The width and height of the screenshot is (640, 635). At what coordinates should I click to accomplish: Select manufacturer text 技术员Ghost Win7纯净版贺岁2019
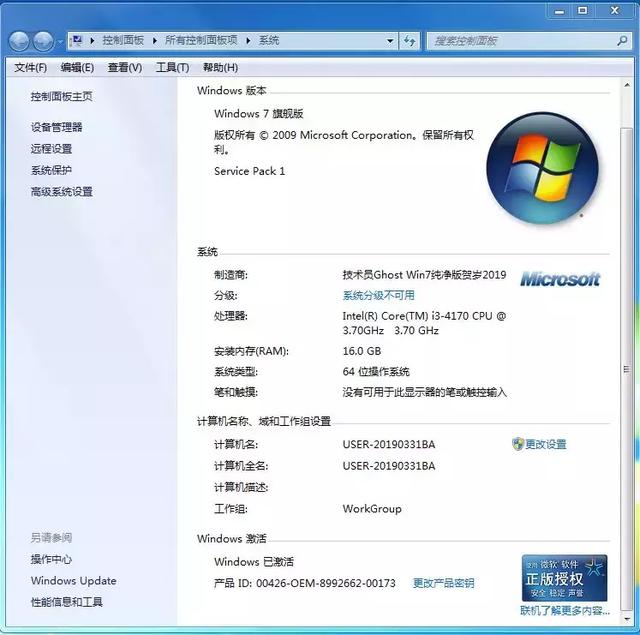coord(424,275)
